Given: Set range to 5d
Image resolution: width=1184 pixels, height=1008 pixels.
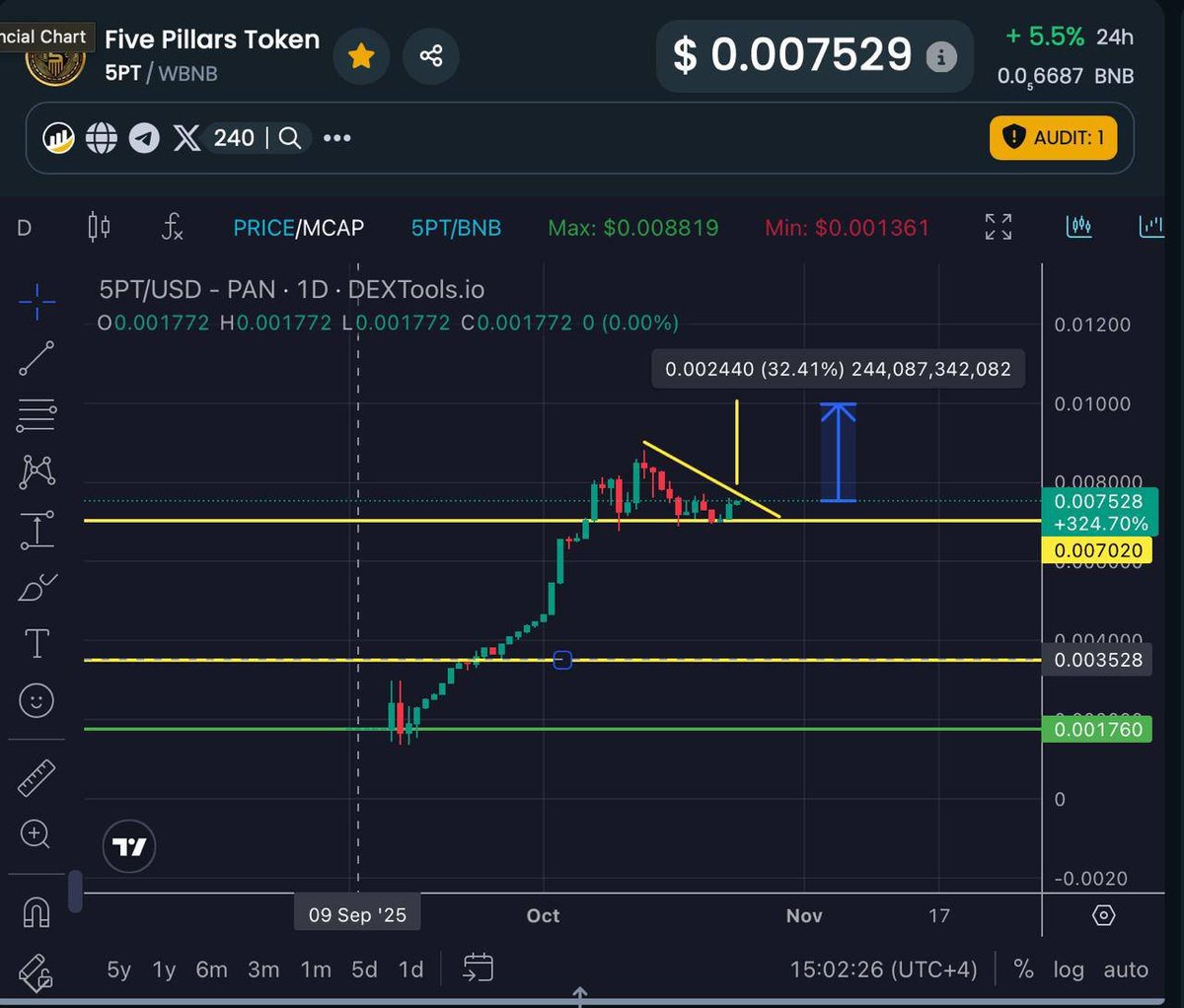Looking at the screenshot, I should click(364, 970).
